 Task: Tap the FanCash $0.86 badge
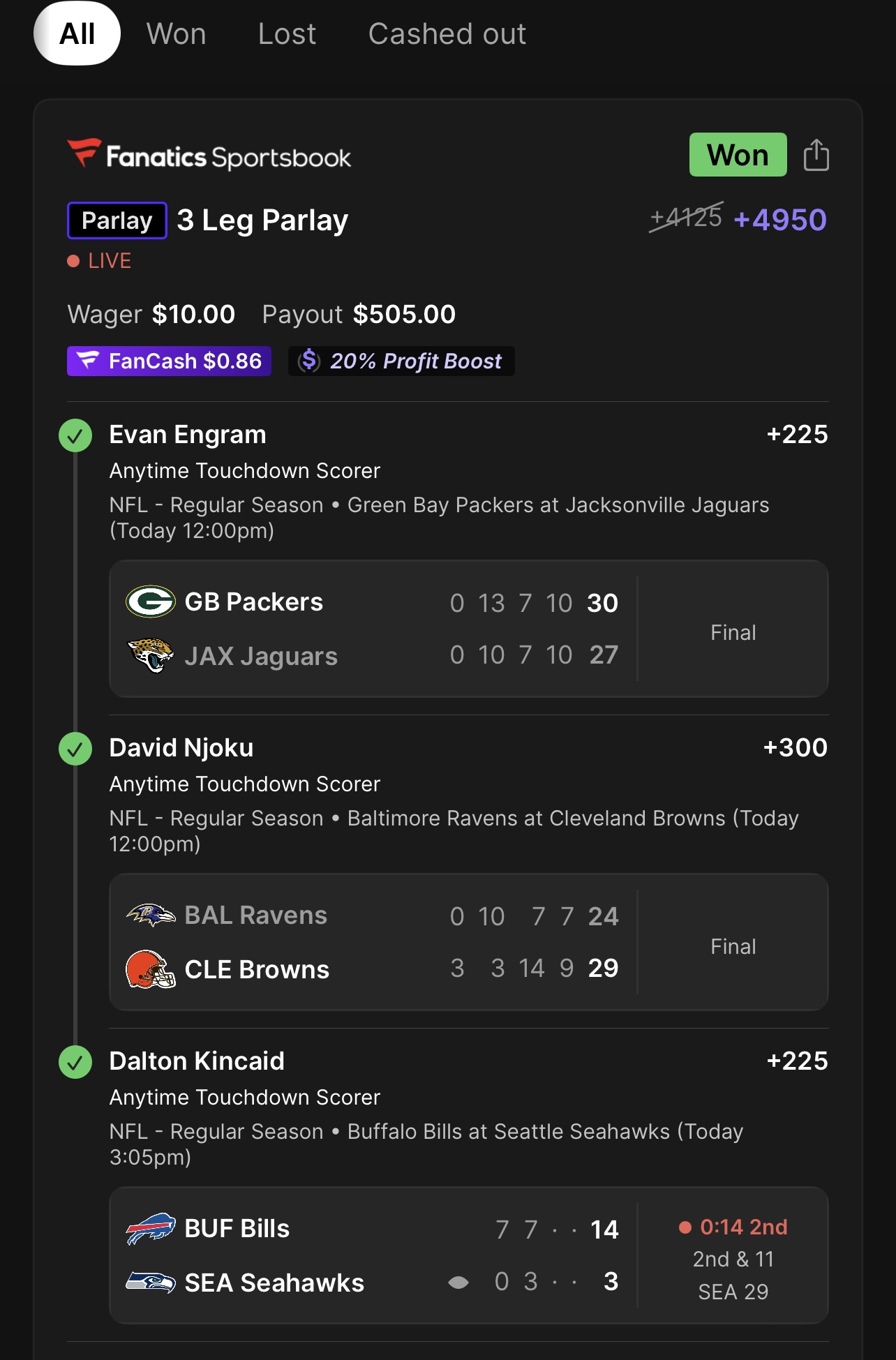[x=169, y=361]
